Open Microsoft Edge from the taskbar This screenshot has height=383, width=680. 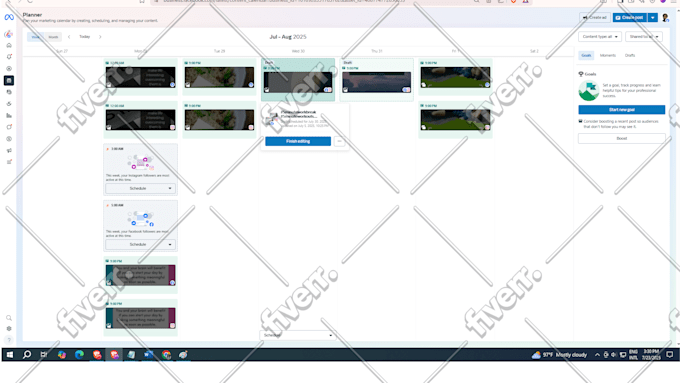pyautogui.click(x=79, y=355)
